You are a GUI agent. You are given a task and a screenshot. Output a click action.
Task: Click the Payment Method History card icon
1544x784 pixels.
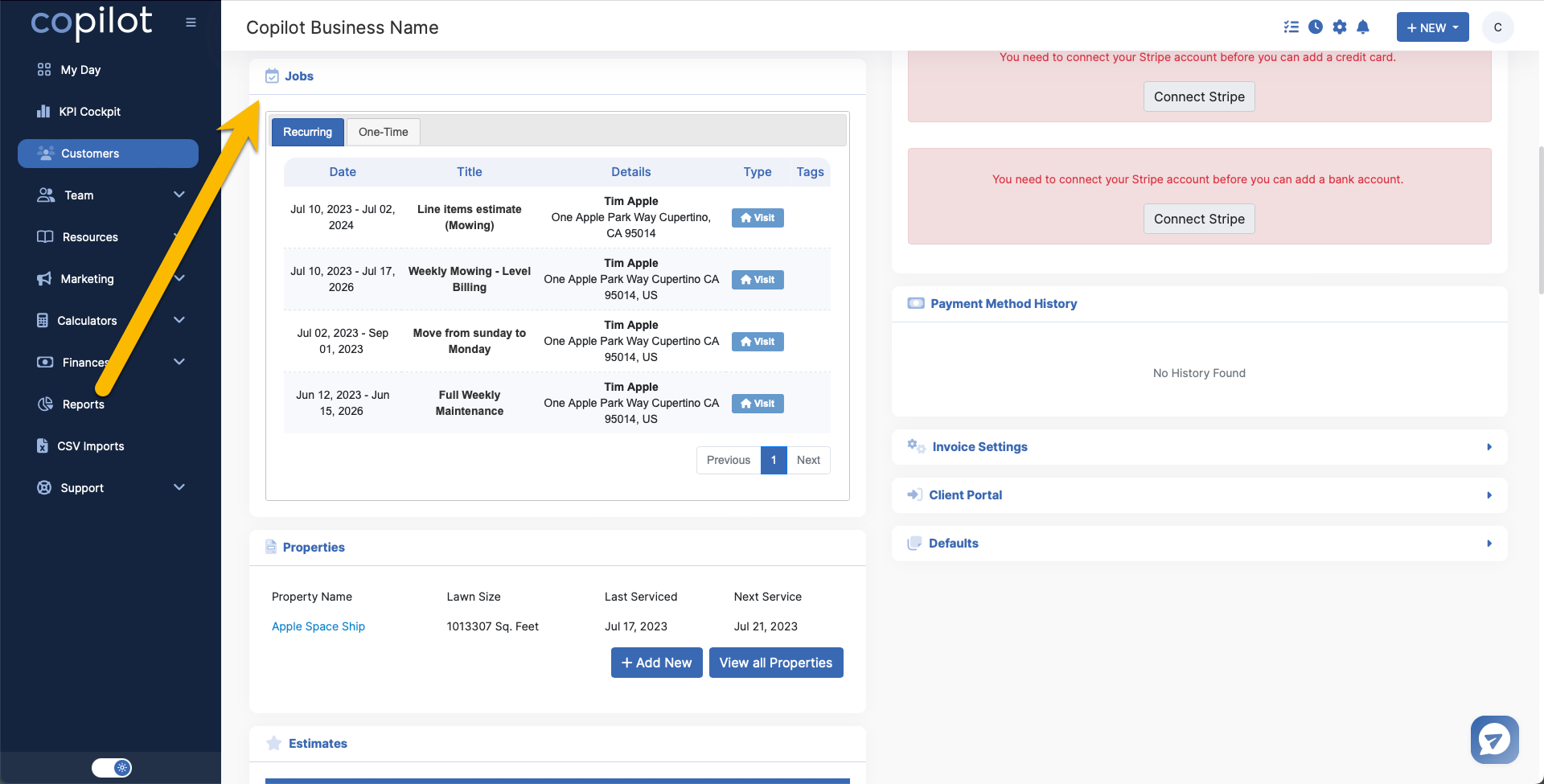coord(916,303)
